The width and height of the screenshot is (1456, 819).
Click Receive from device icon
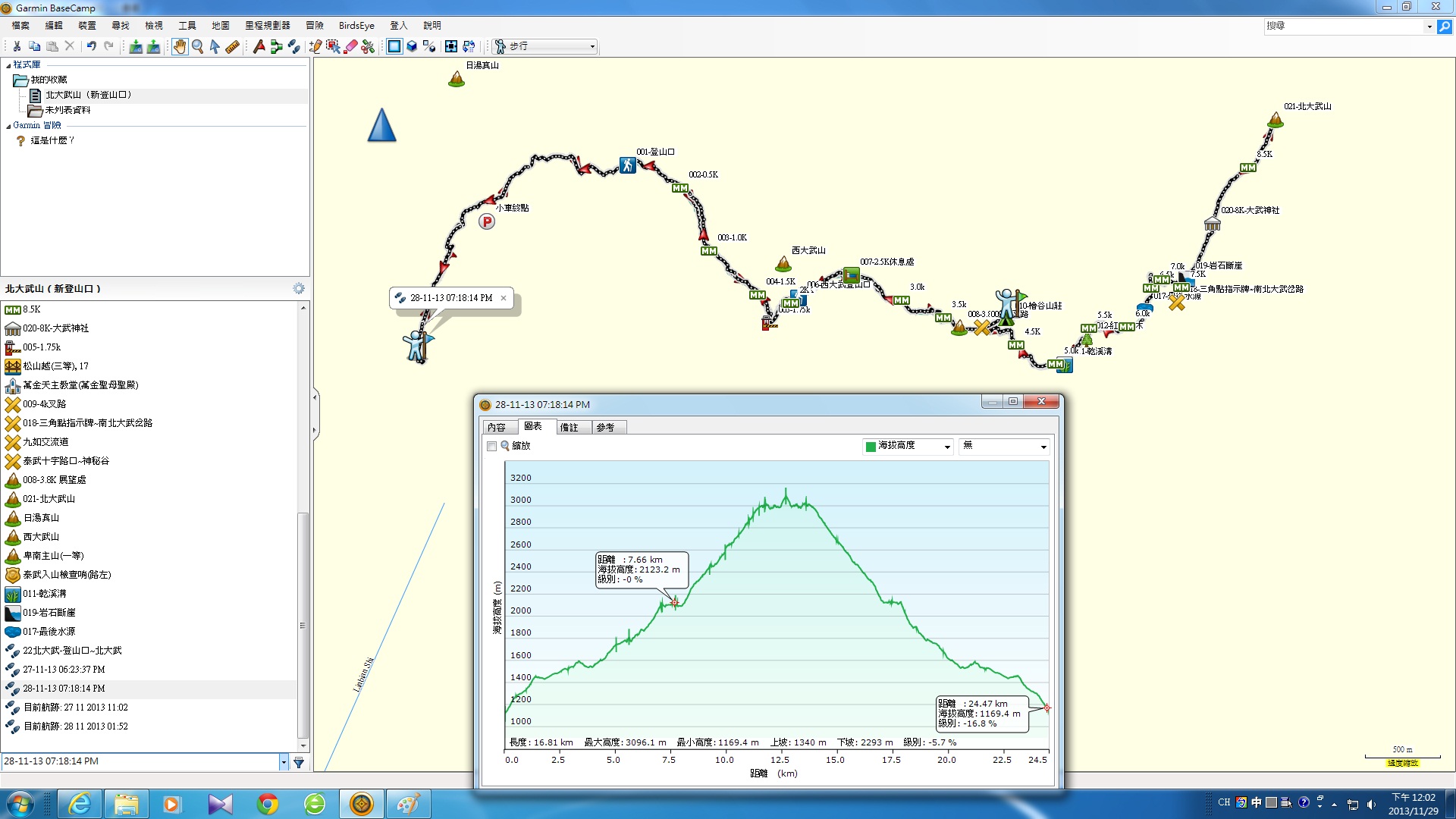[x=153, y=46]
